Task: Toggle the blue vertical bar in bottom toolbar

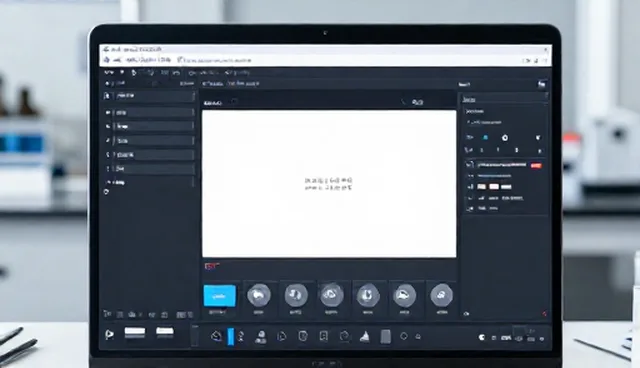Action: [x=231, y=337]
